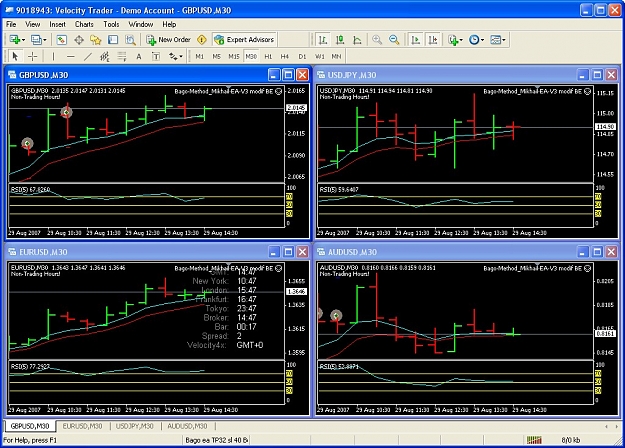The image size is (625, 448).
Task: Toggle chart auto scroll icon
Action: pos(415,40)
